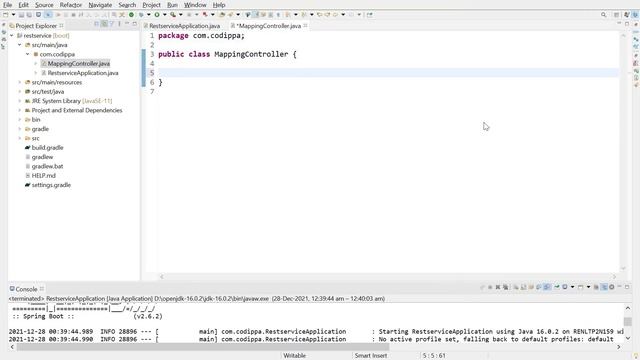Image resolution: width=640 pixels, height=360 pixels.
Task: Expand the src/test/java folder
Action: coord(20,91)
